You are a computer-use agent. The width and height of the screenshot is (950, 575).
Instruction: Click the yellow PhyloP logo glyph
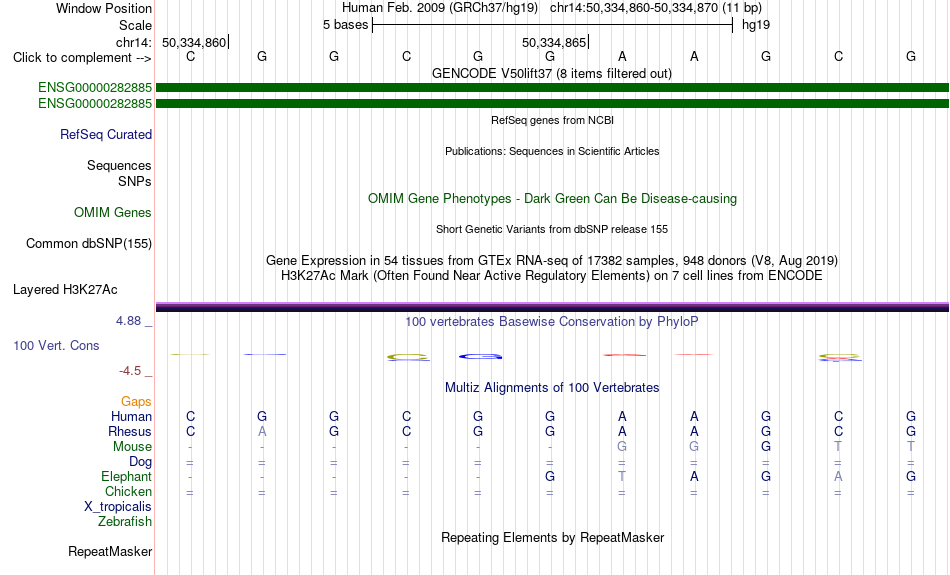click(x=408, y=357)
